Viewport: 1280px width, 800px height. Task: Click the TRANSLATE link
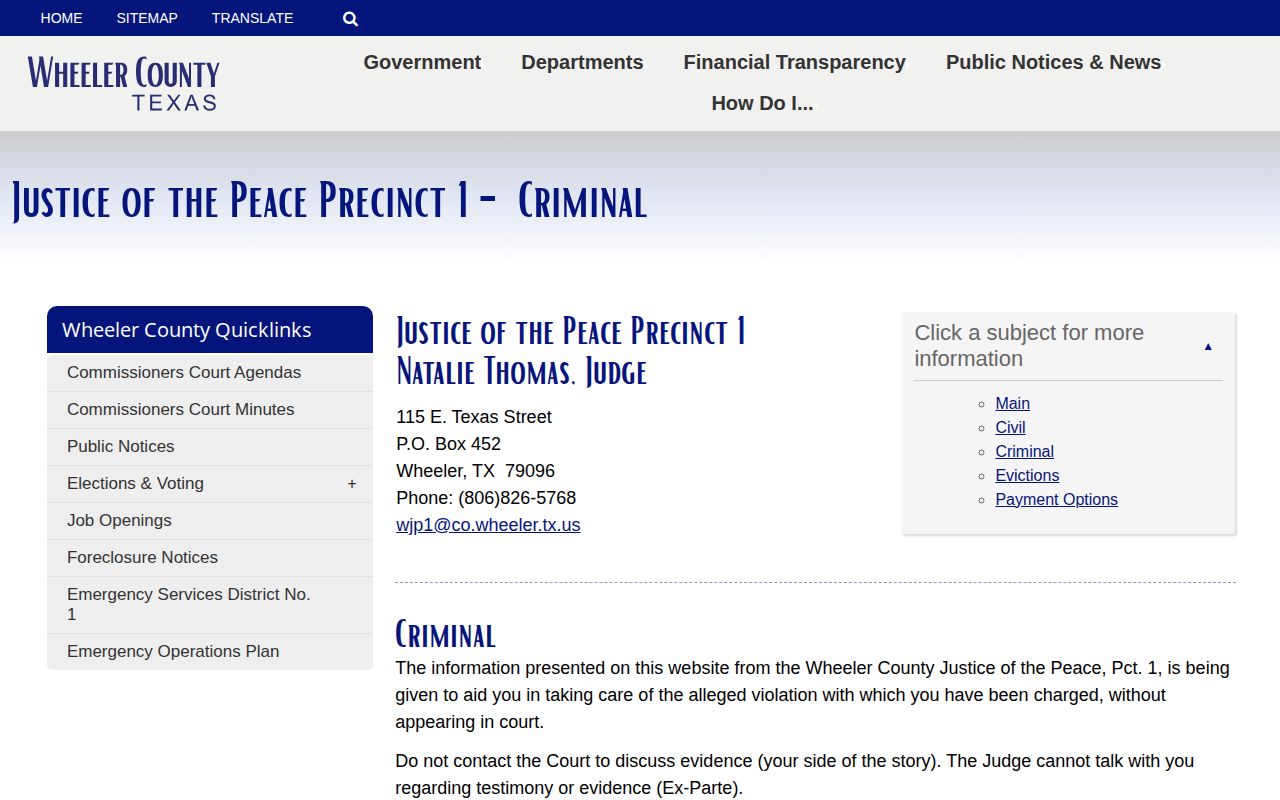point(252,18)
